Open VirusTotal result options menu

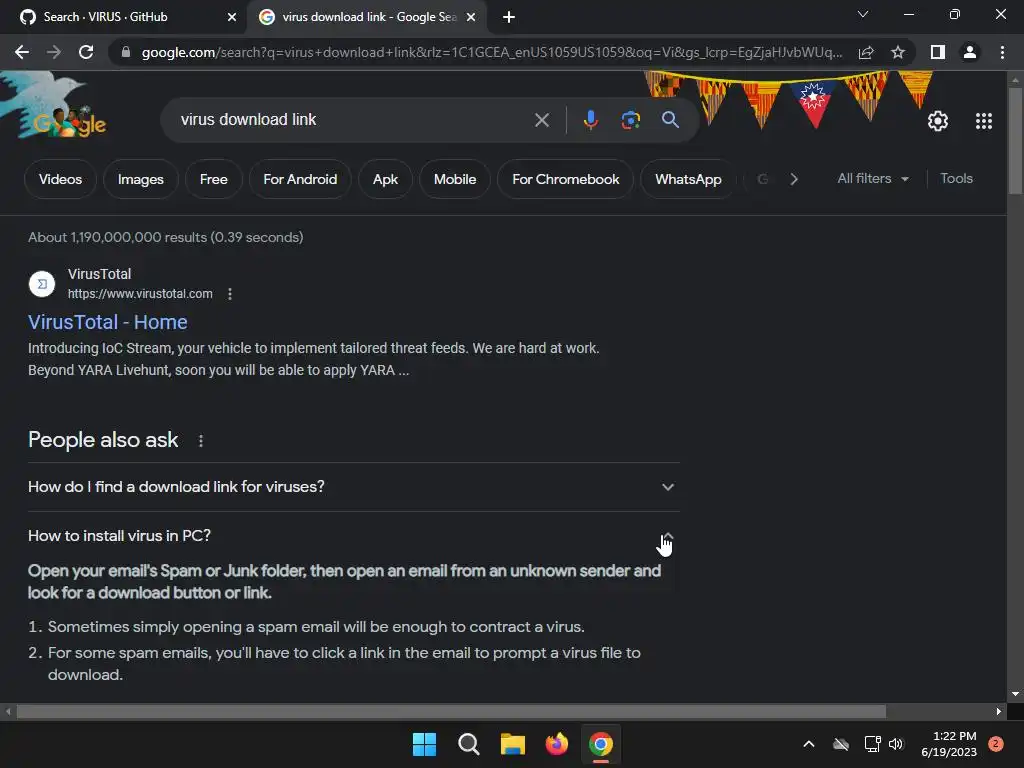pyautogui.click(x=229, y=294)
